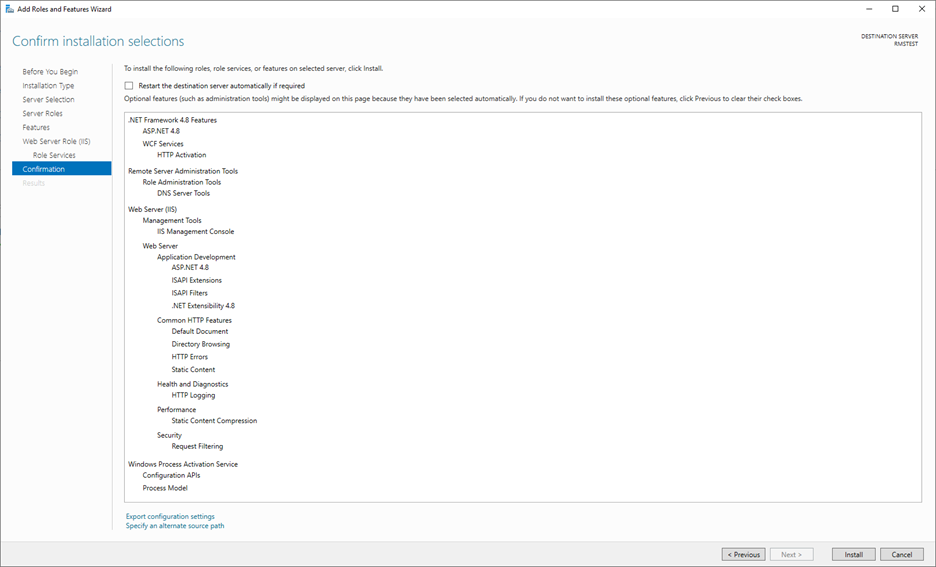The image size is (936, 567).
Task: Select '.NET Extensibility 4.8' entry
Action: pyautogui.click(x=203, y=306)
